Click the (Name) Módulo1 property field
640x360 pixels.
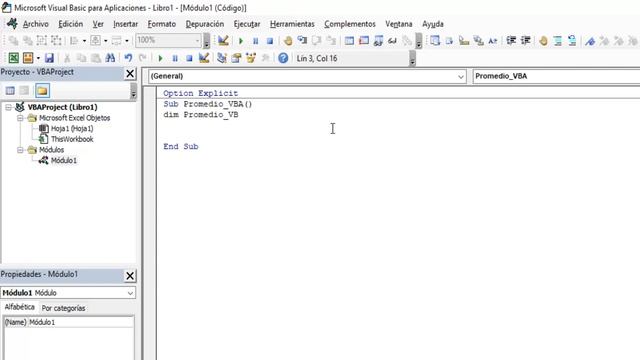click(69, 322)
